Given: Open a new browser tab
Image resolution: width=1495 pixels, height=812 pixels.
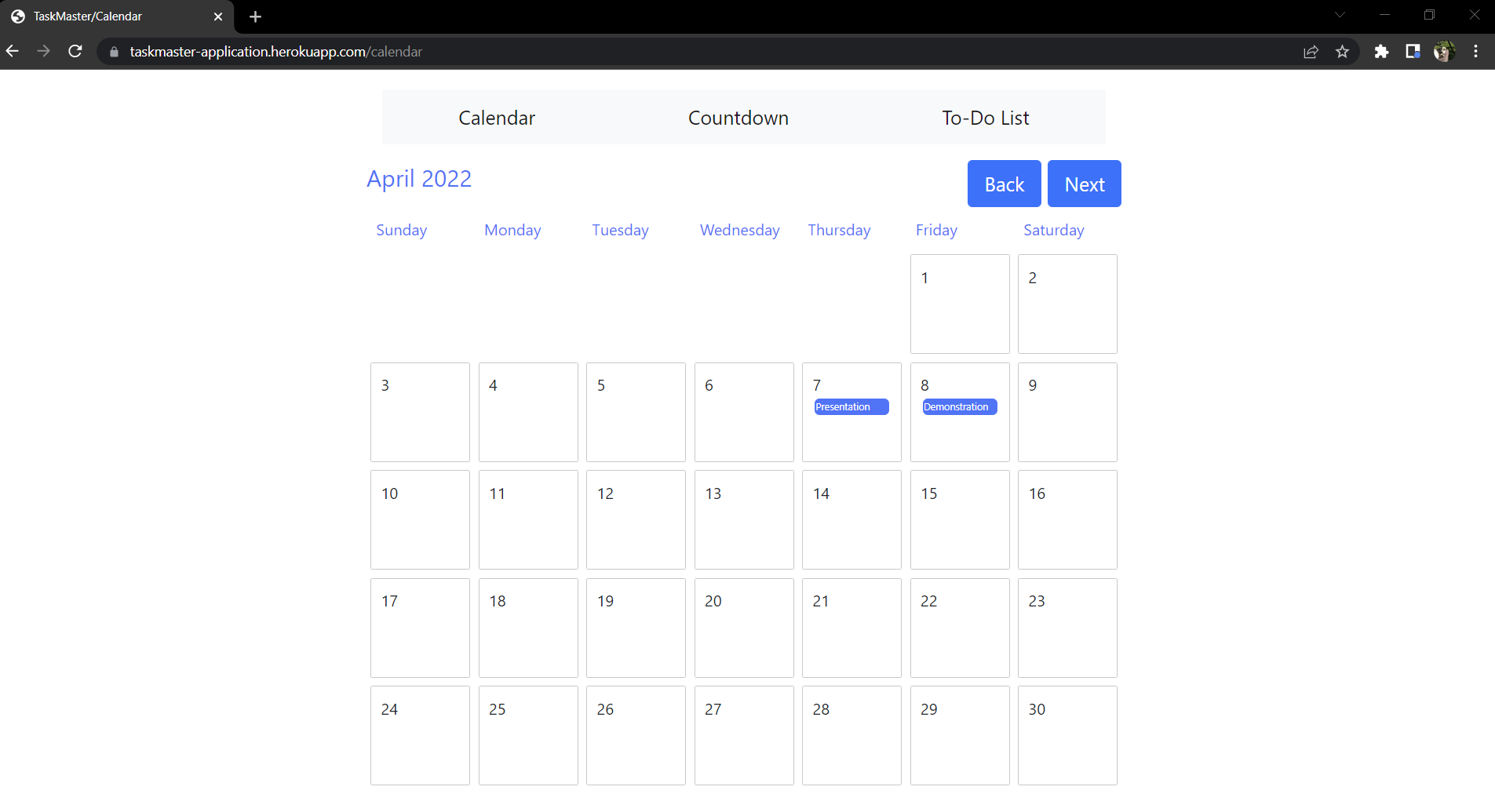Looking at the screenshot, I should pyautogui.click(x=255, y=16).
